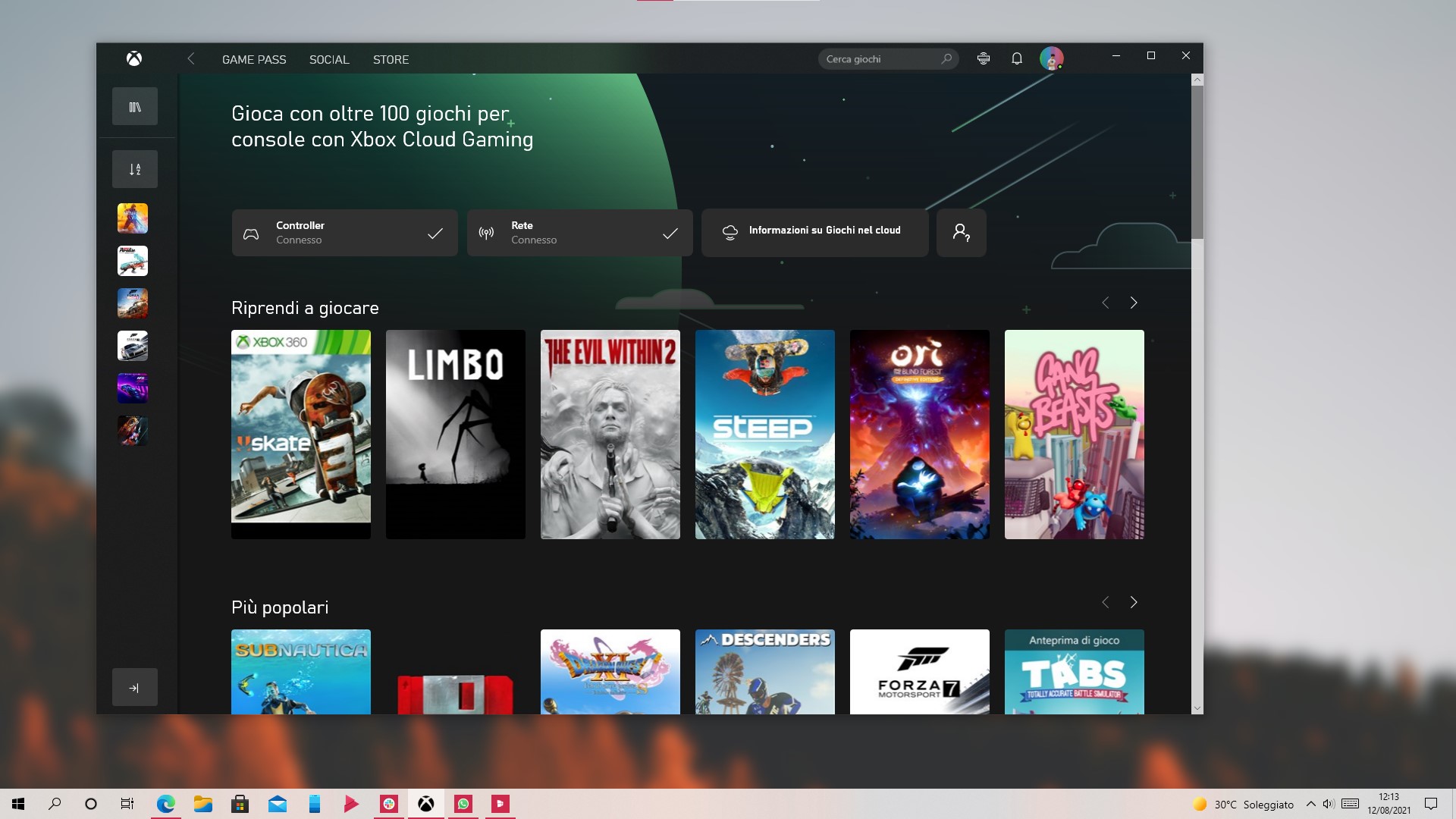Screen dimensions: 1456x819
Task: Open Forza Horizon 4 in the sidebar
Action: click(133, 303)
